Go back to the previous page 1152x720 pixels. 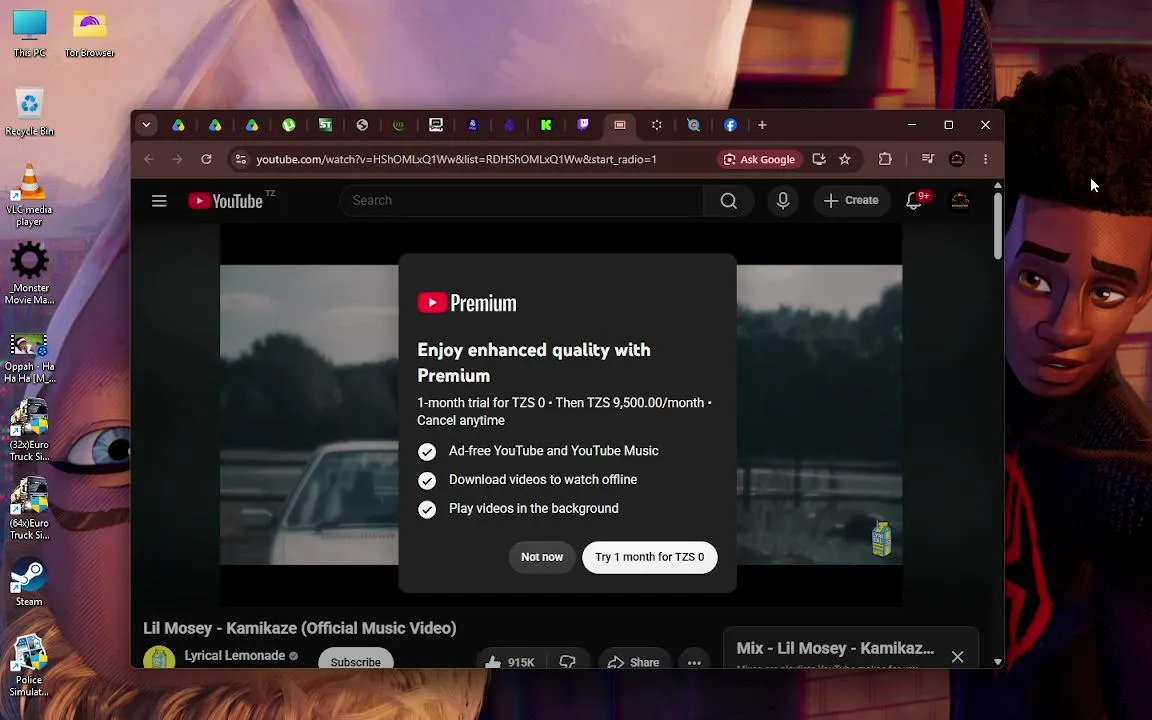point(149,159)
